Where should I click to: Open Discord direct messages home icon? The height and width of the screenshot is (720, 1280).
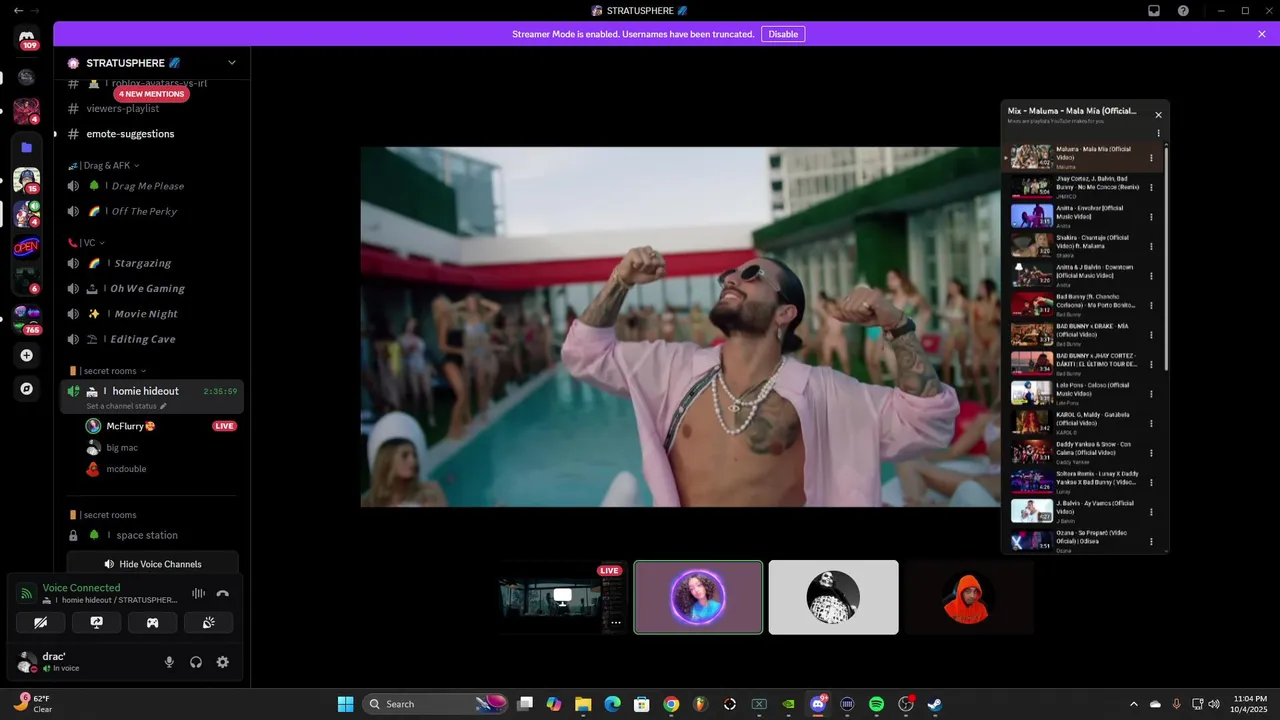coord(27,37)
